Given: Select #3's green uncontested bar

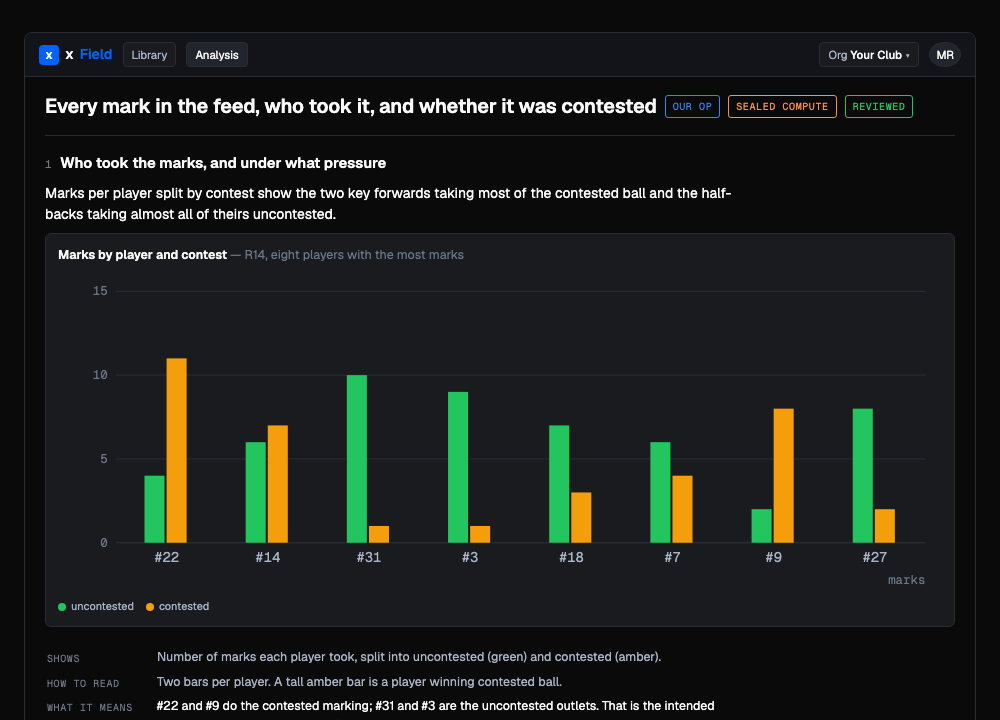Looking at the screenshot, I should 458,467.
